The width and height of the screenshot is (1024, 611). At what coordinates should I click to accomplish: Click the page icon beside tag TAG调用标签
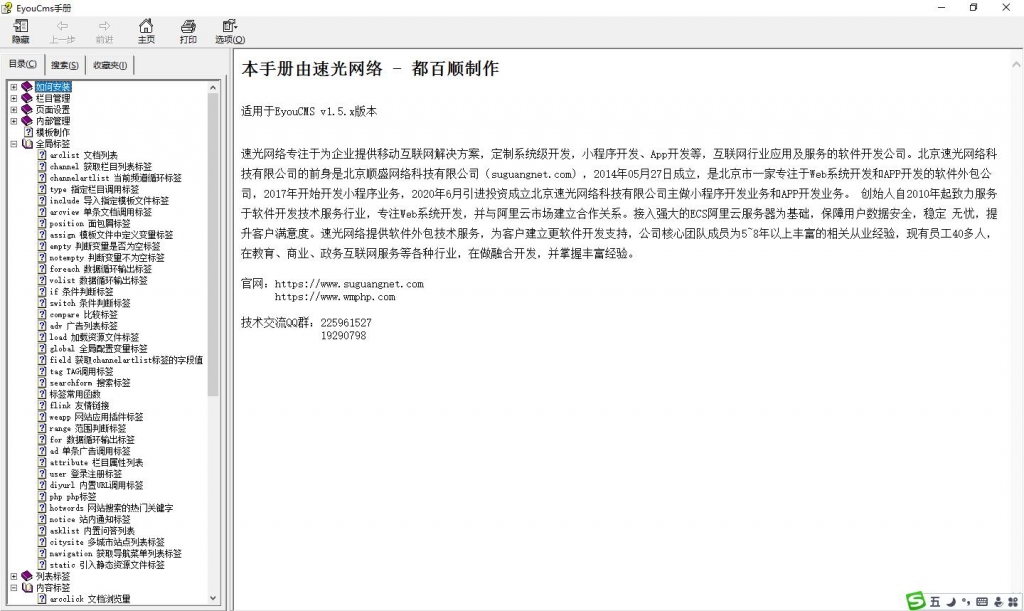(42, 371)
